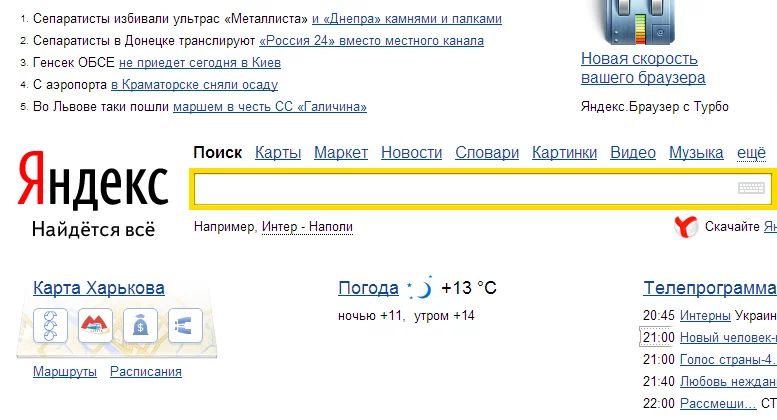Open the Расписания link
This screenshot has height=420, width=777.
146,371
